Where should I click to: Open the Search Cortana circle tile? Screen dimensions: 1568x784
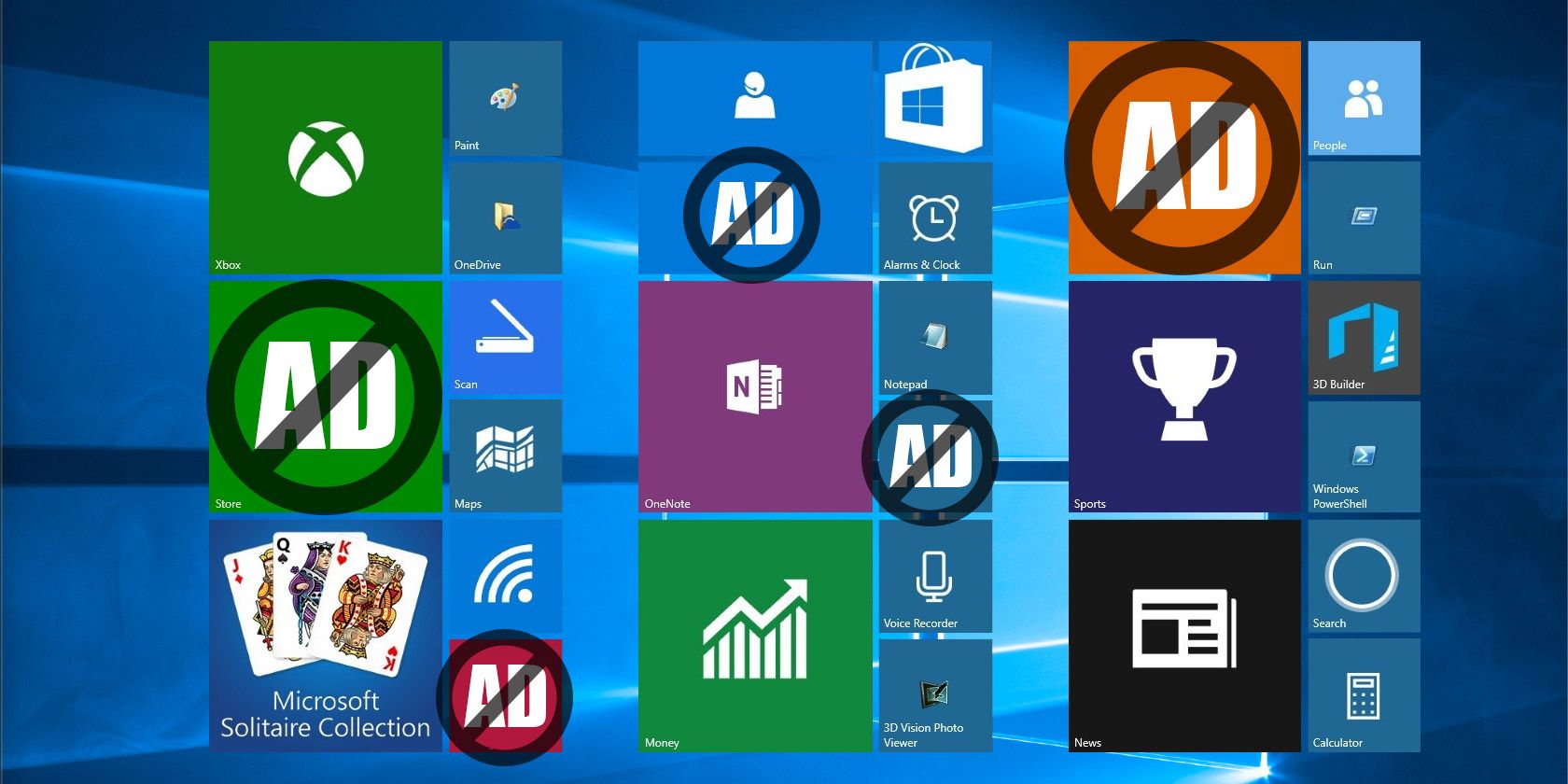pos(1365,576)
